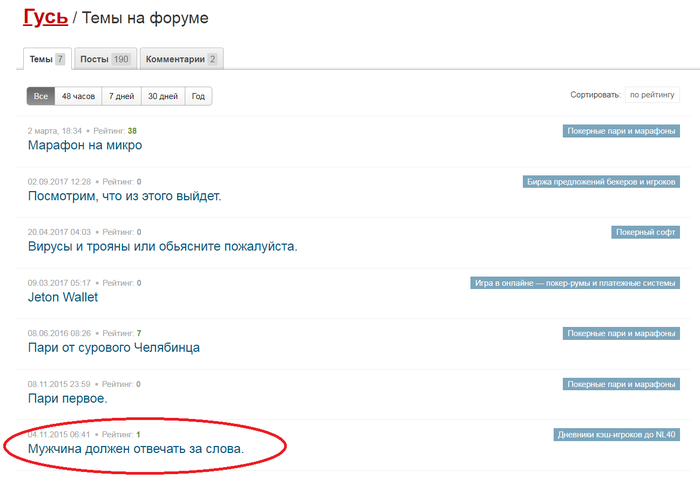The height and width of the screenshot is (479, 700).
Task: Switch to the Комментарии tab
Action: (181, 59)
